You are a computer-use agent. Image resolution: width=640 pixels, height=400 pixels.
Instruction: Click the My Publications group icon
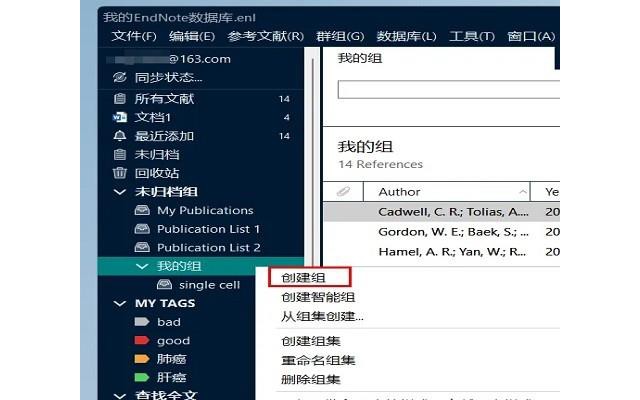[x=142, y=210]
